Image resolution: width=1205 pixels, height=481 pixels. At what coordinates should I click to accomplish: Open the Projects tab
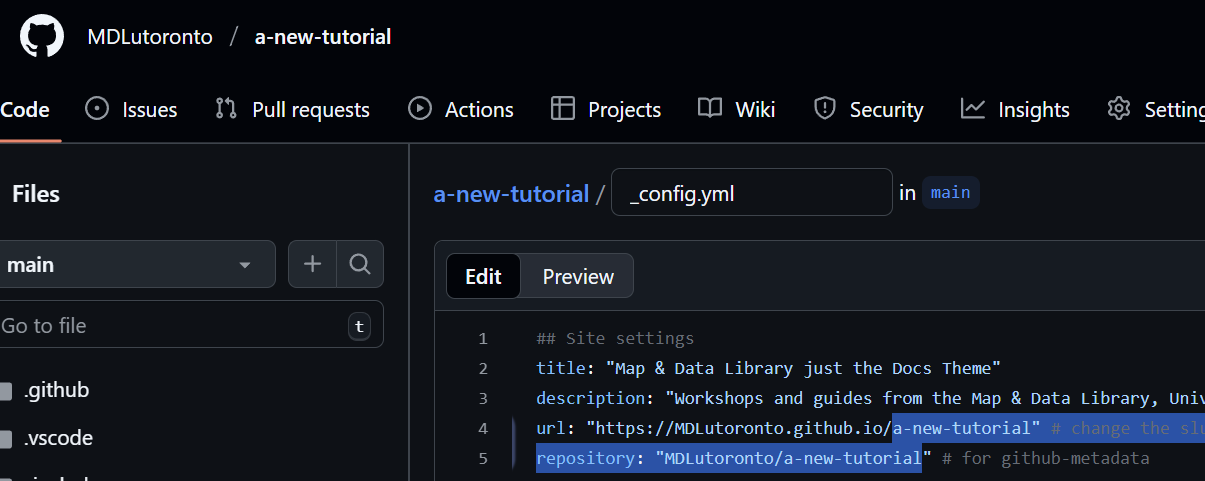[x=606, y=109]
